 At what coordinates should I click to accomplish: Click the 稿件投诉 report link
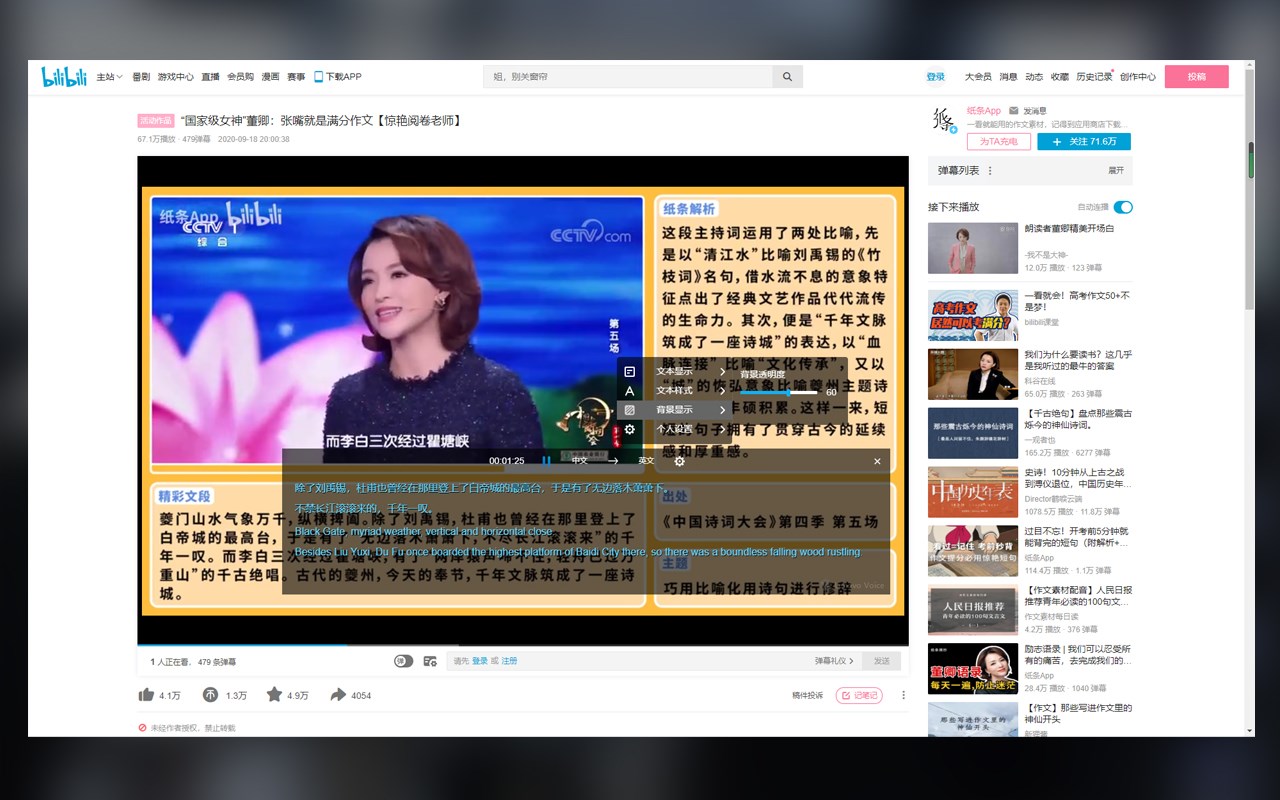807,695
